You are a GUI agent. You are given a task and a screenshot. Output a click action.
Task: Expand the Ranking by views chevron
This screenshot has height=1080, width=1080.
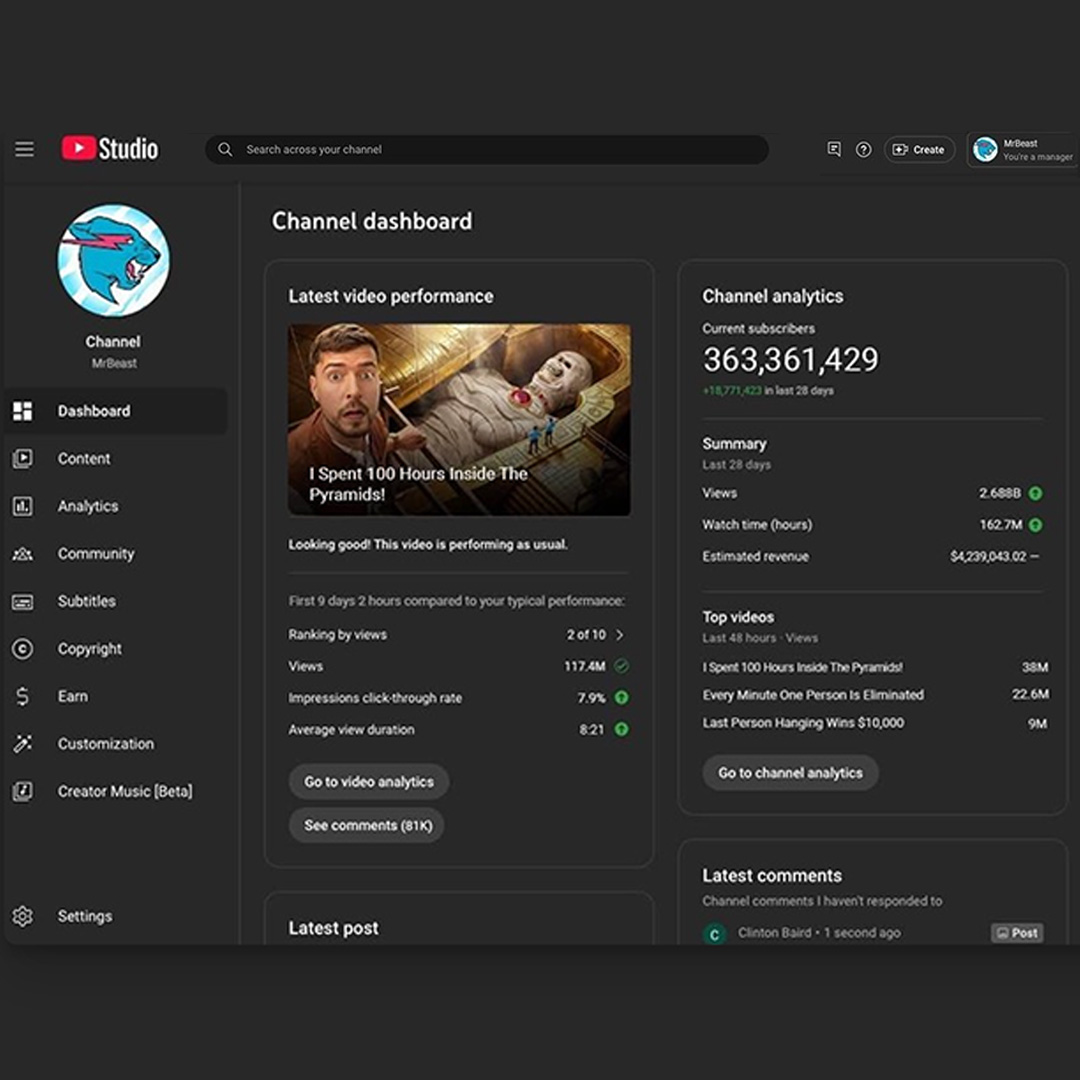tap(620, 635)
